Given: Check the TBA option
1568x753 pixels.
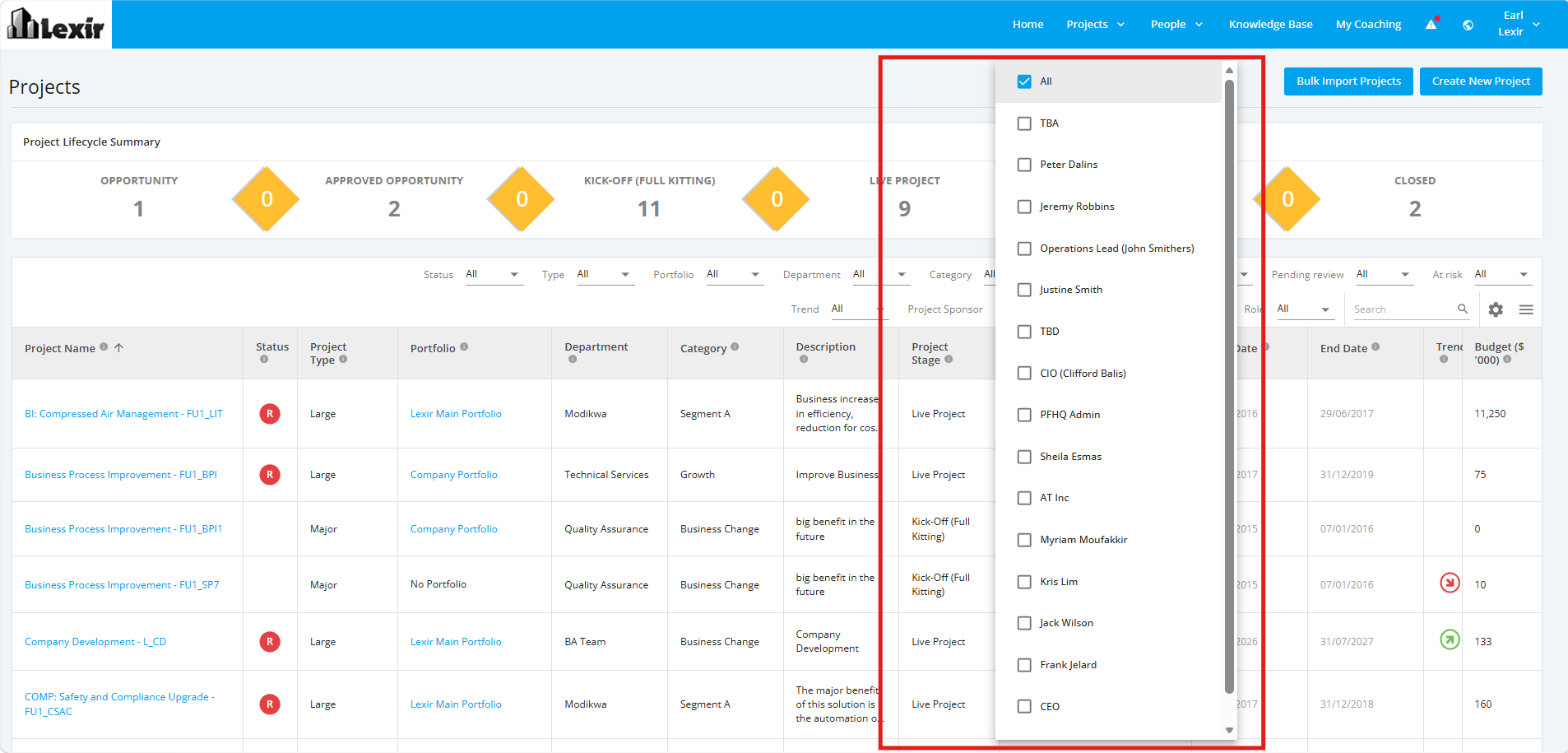Looking at the screenshot, I should pos(1024,123).
